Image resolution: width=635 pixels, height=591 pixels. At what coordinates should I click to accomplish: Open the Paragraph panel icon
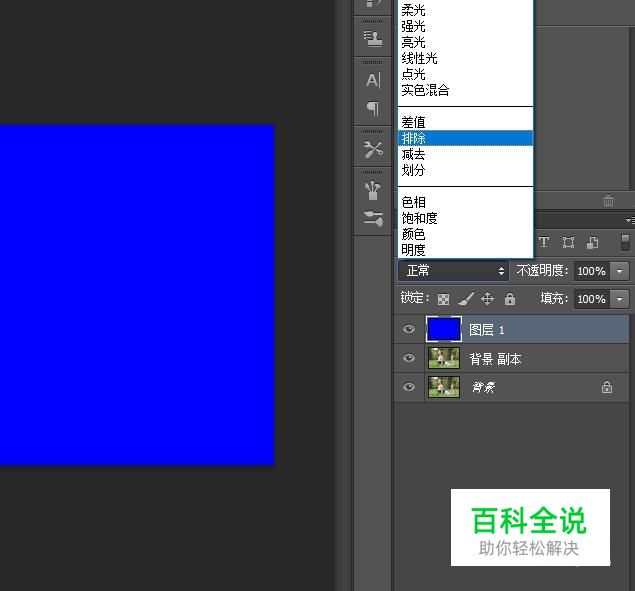coord(373,109)
